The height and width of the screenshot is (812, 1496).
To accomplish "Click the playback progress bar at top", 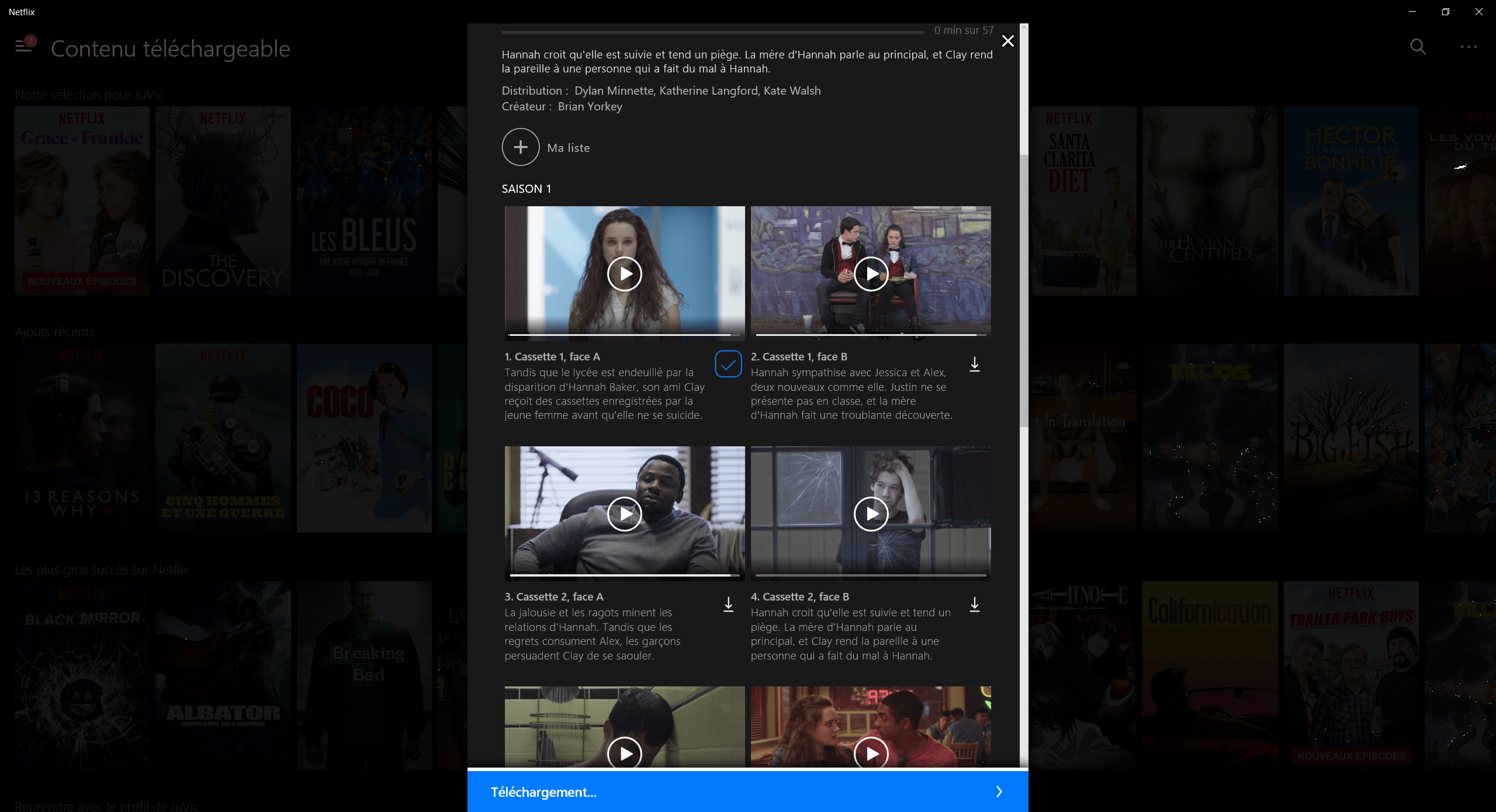I will 712,32.
